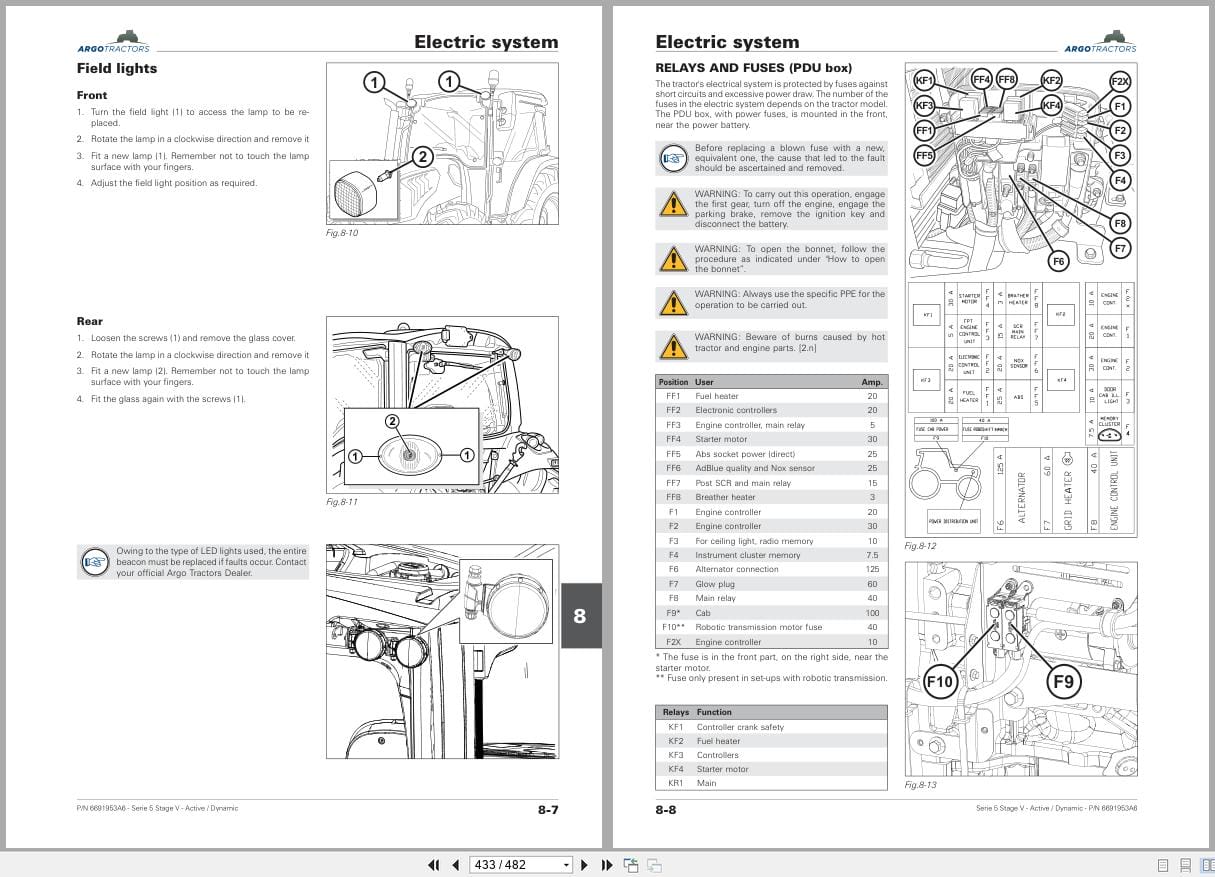1215x877 pixels.
Task: Click the 'RELAYS AND FUSES (PDU box)' heading
Action: coord(754,68)
